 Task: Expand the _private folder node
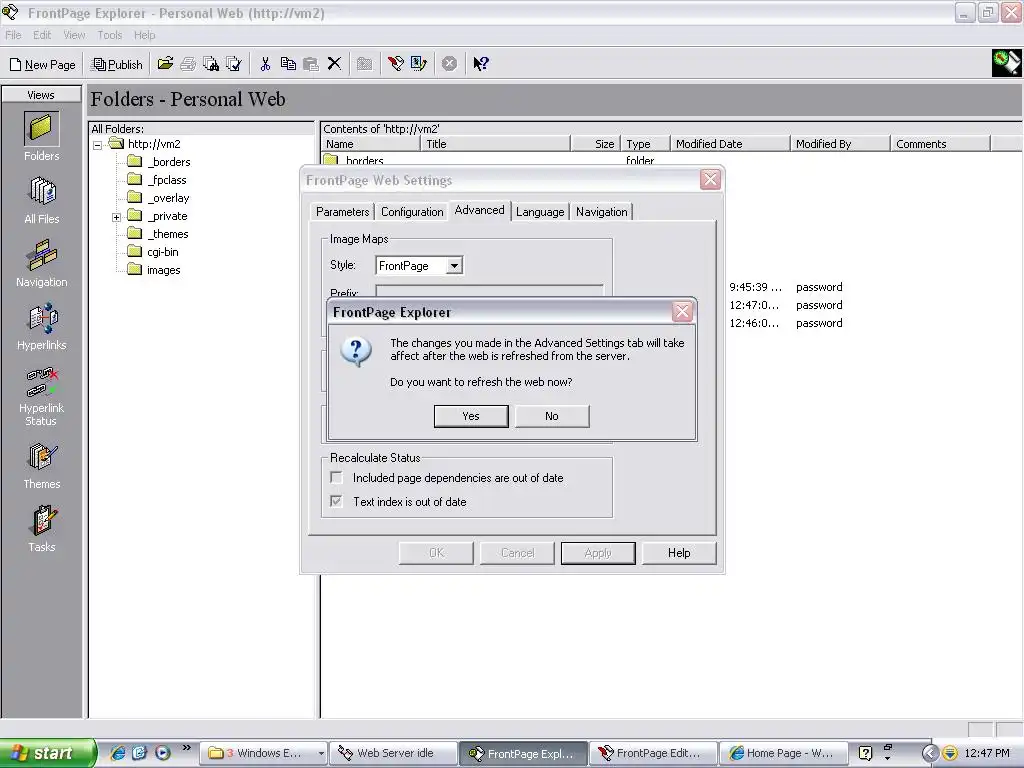point(116,217)
